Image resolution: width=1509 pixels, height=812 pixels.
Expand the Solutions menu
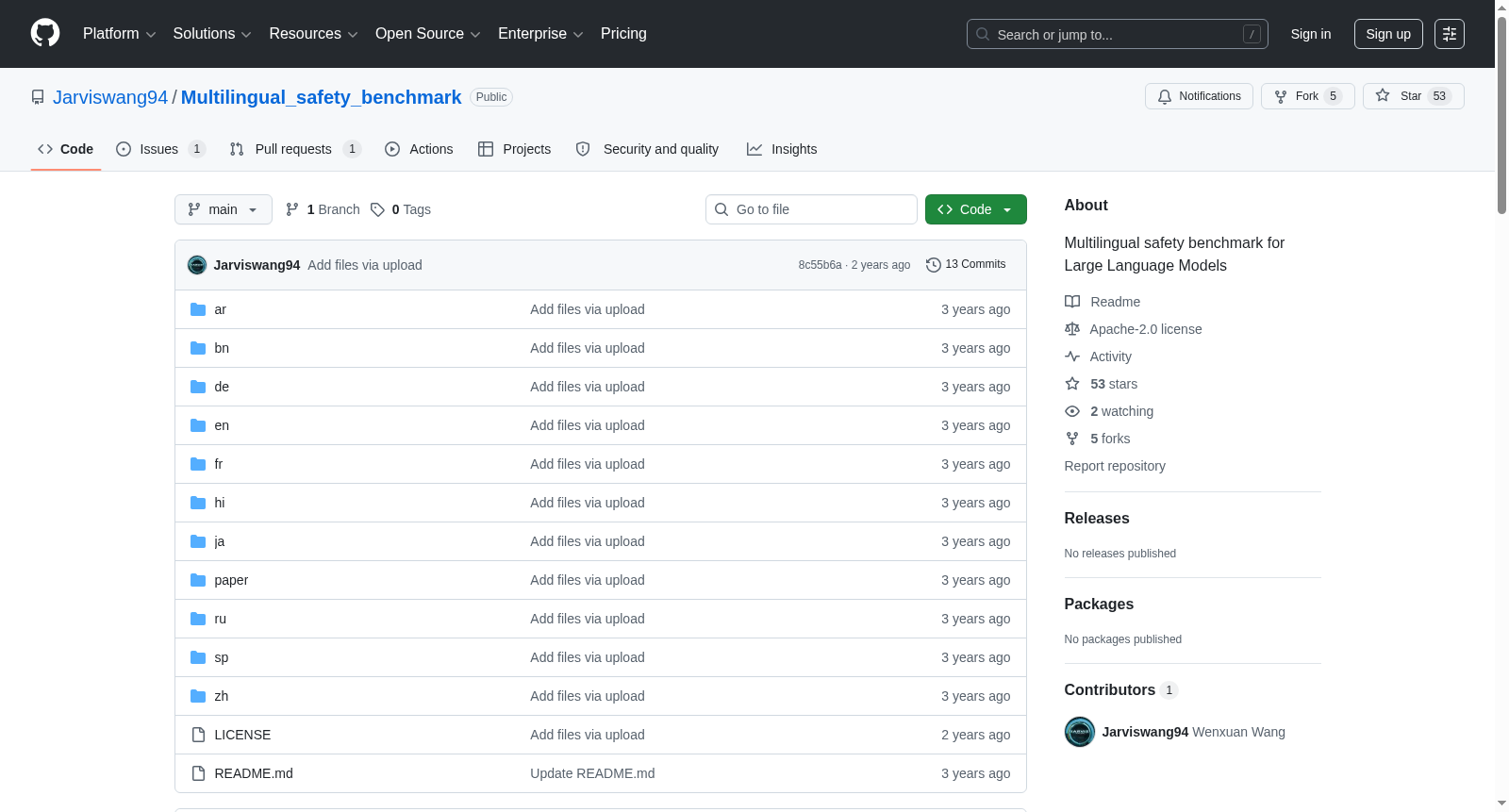click(212, 34)
